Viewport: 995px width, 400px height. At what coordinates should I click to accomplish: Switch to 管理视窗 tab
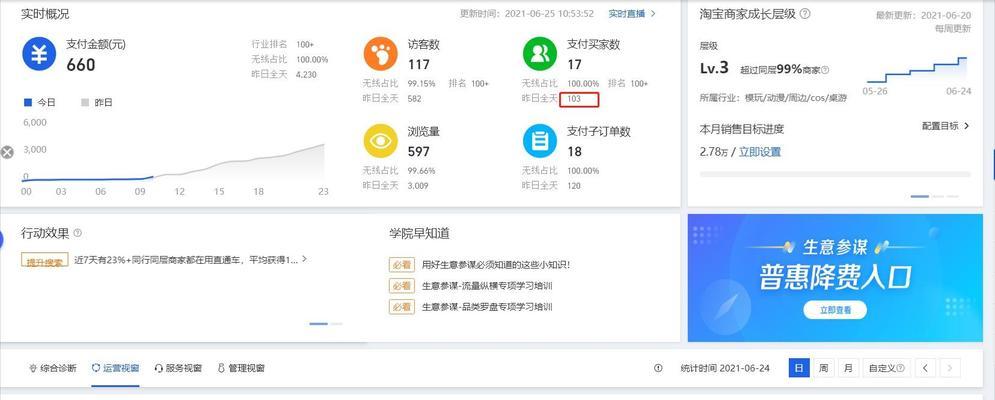241,368
